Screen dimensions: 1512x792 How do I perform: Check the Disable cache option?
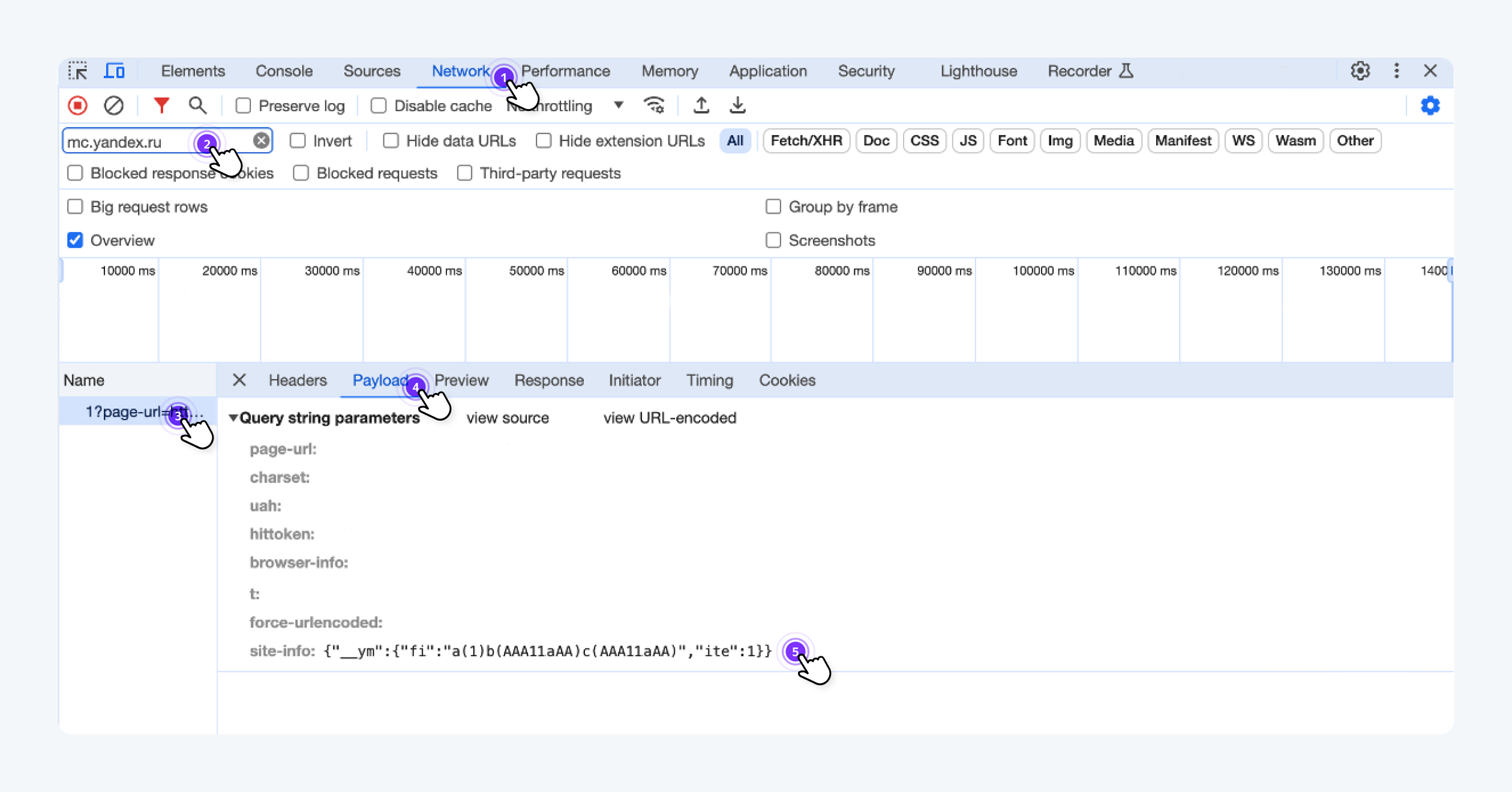tap(379, 106)
